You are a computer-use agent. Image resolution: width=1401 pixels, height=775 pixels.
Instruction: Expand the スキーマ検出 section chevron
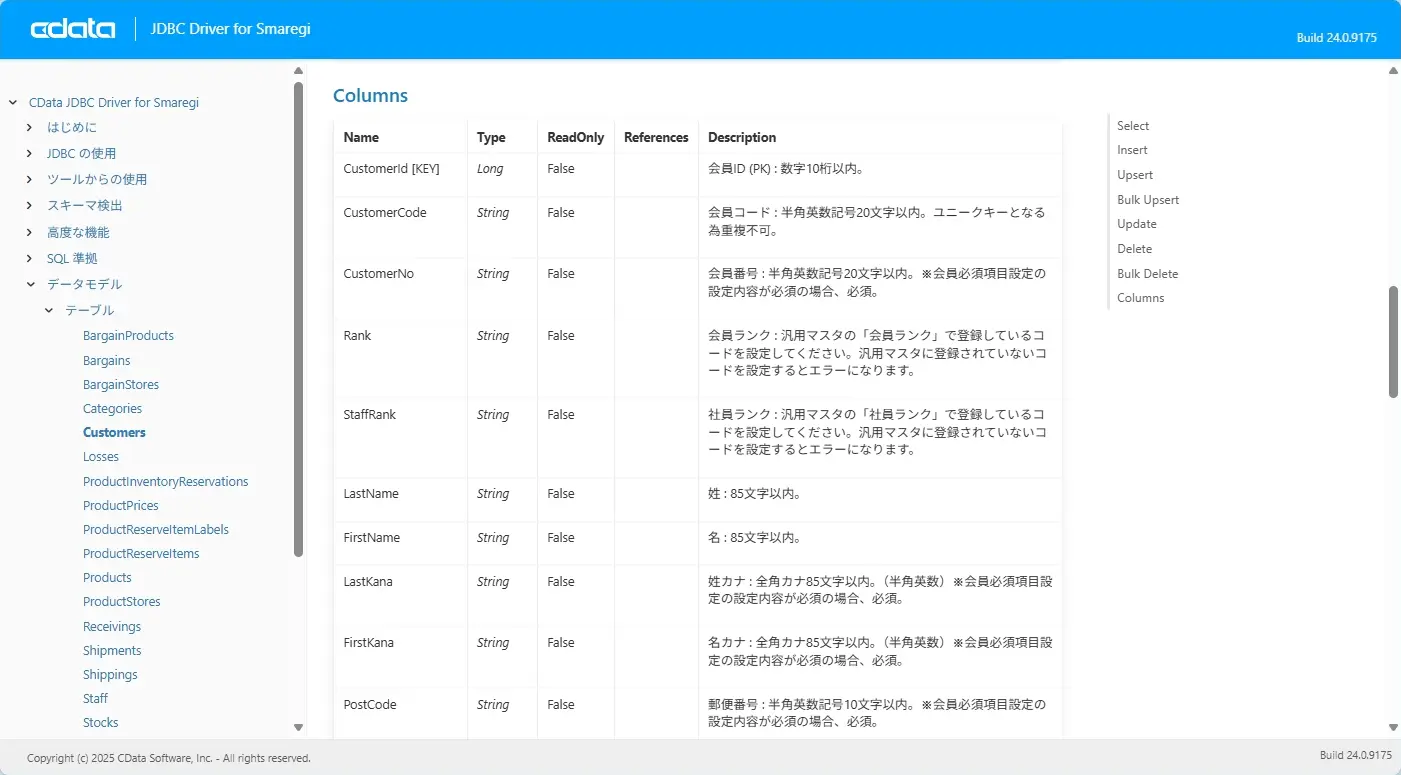click(x=30, y=205)
